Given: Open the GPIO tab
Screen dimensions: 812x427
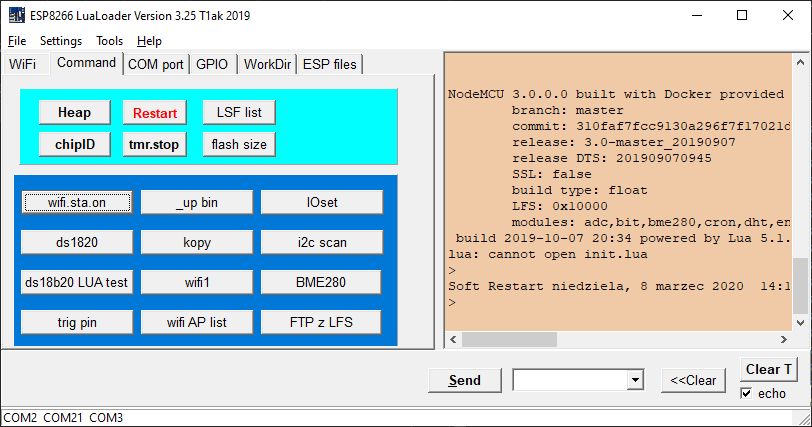Looking at the screenshot, I should point(212,65).
